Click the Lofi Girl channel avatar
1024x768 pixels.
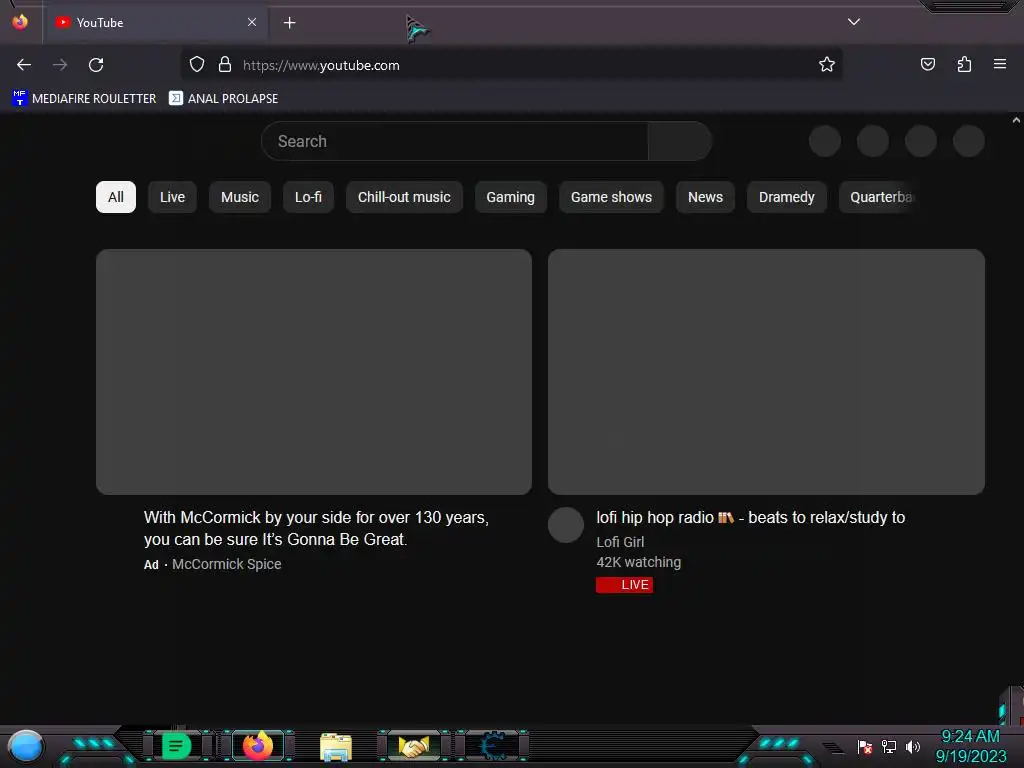566,525
